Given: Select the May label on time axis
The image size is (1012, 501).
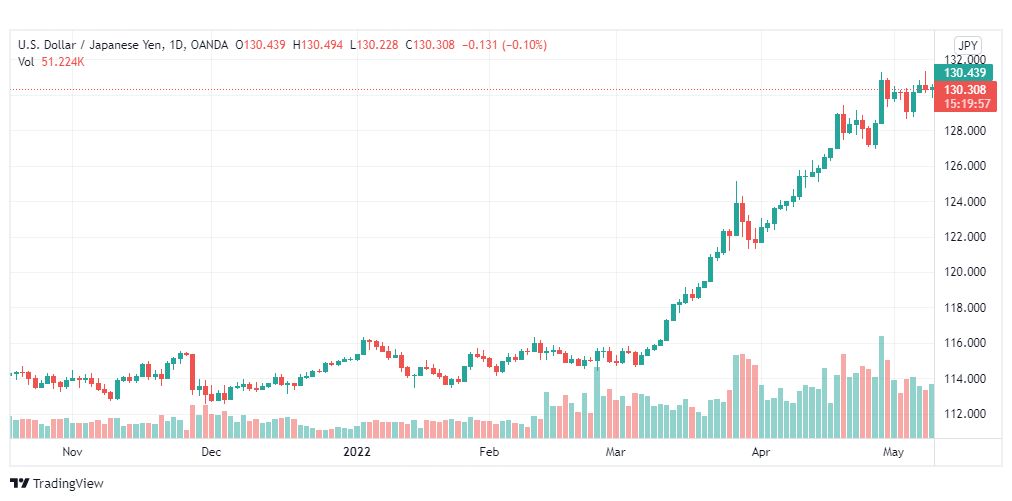Looking at the screenshot, I should (x=893, y=452).
